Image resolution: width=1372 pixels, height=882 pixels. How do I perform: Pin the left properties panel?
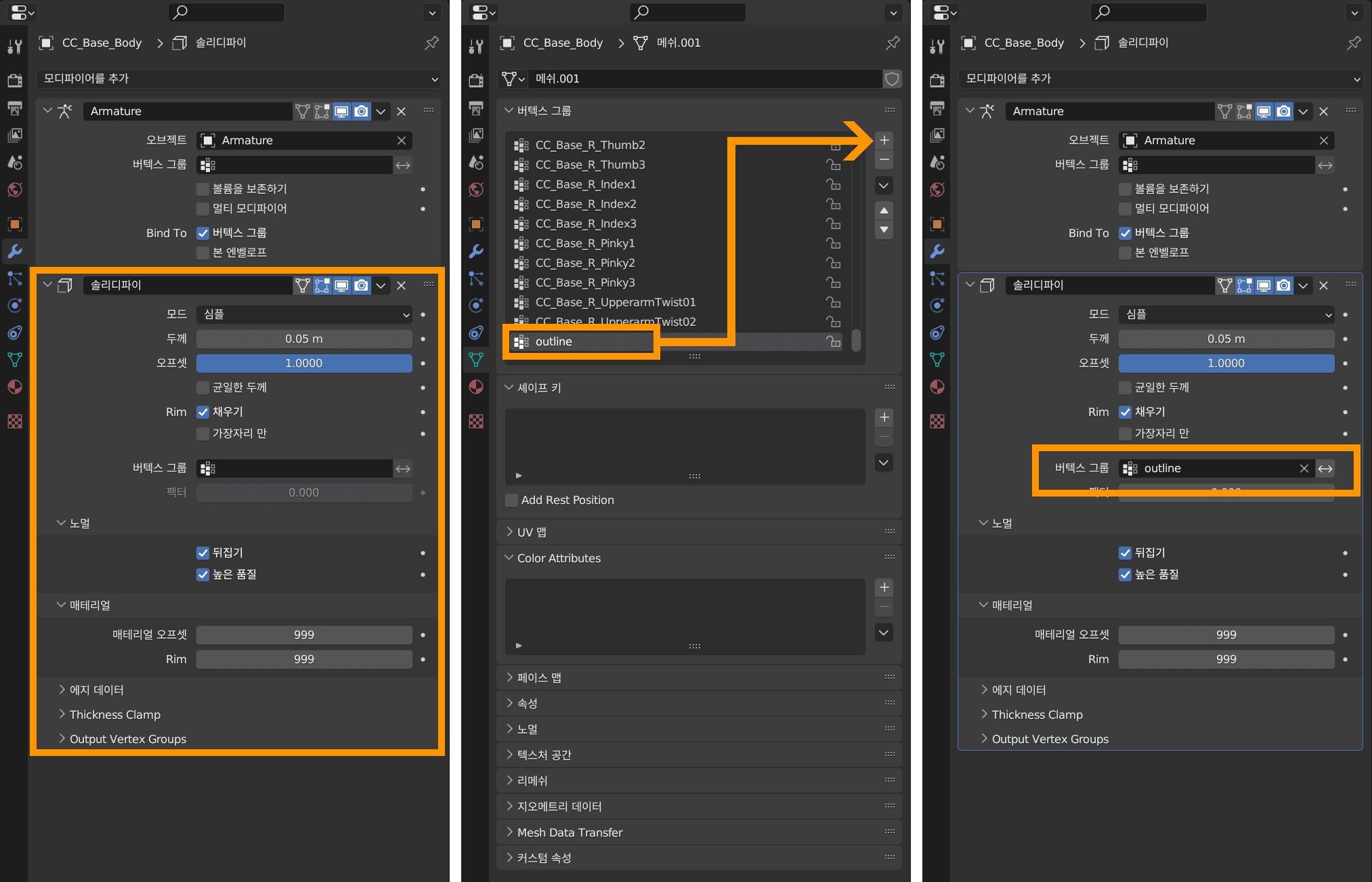pyautogui.click(x=431, y=43)
